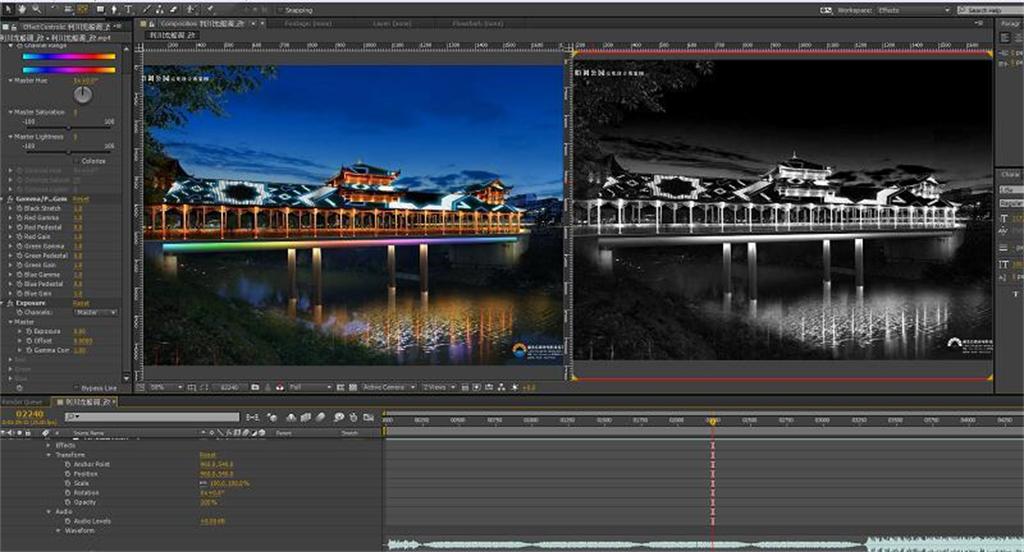Click Reset next to Transform

(x=208, y=454)
